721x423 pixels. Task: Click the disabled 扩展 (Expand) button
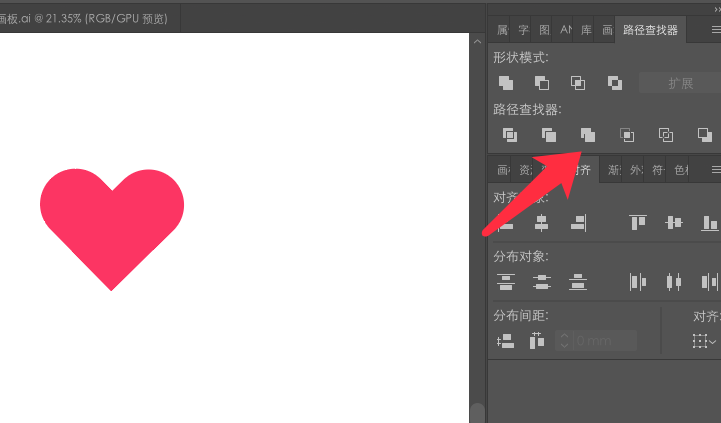[x=681, y=83]
